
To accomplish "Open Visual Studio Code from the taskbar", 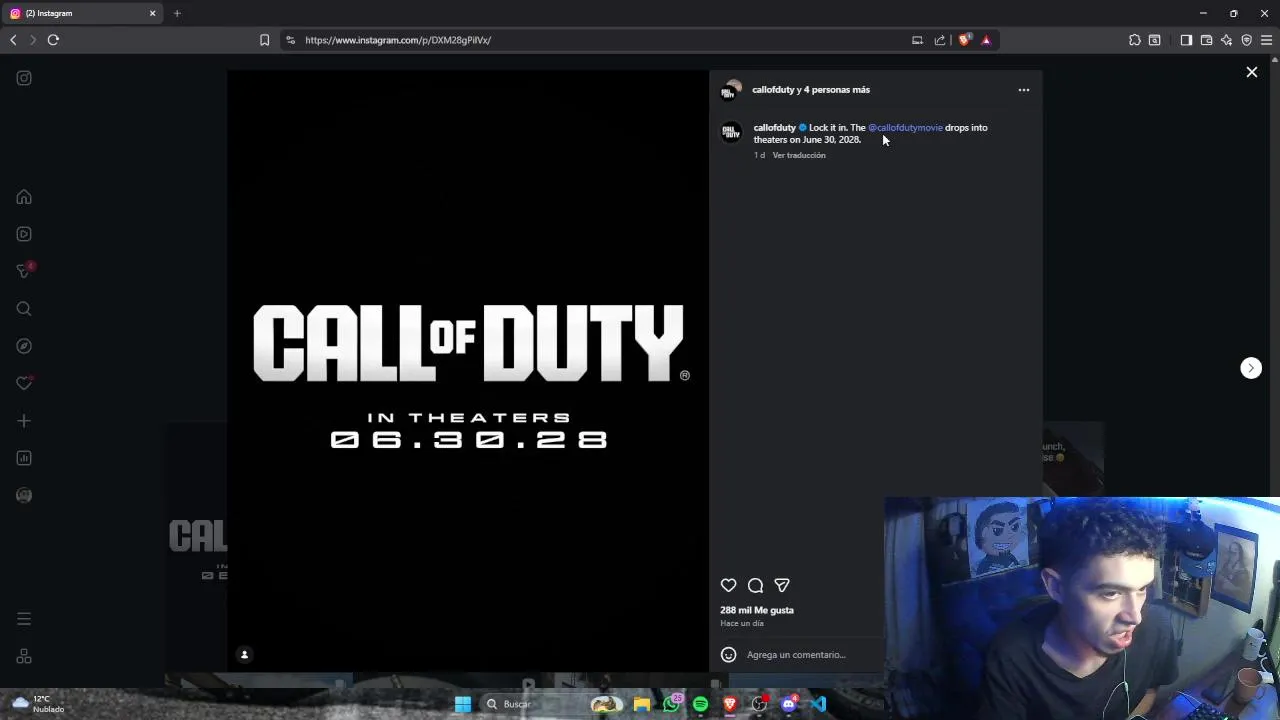I will 819,704.
